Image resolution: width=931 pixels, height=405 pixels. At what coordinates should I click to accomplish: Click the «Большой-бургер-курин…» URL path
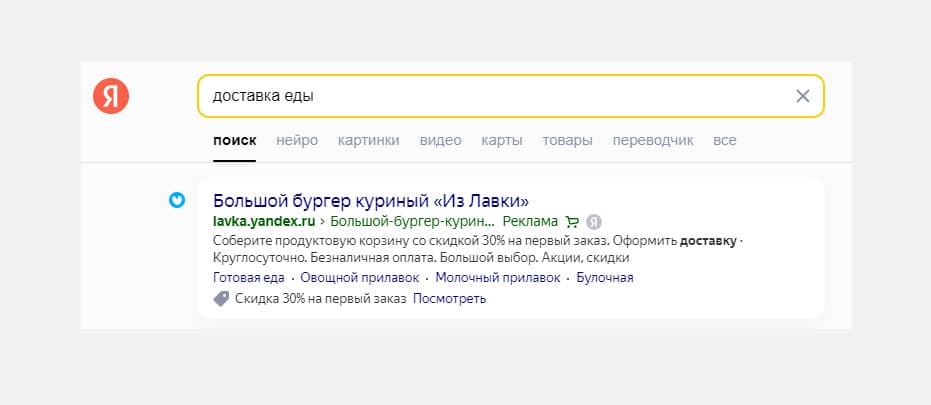point(412,222)
